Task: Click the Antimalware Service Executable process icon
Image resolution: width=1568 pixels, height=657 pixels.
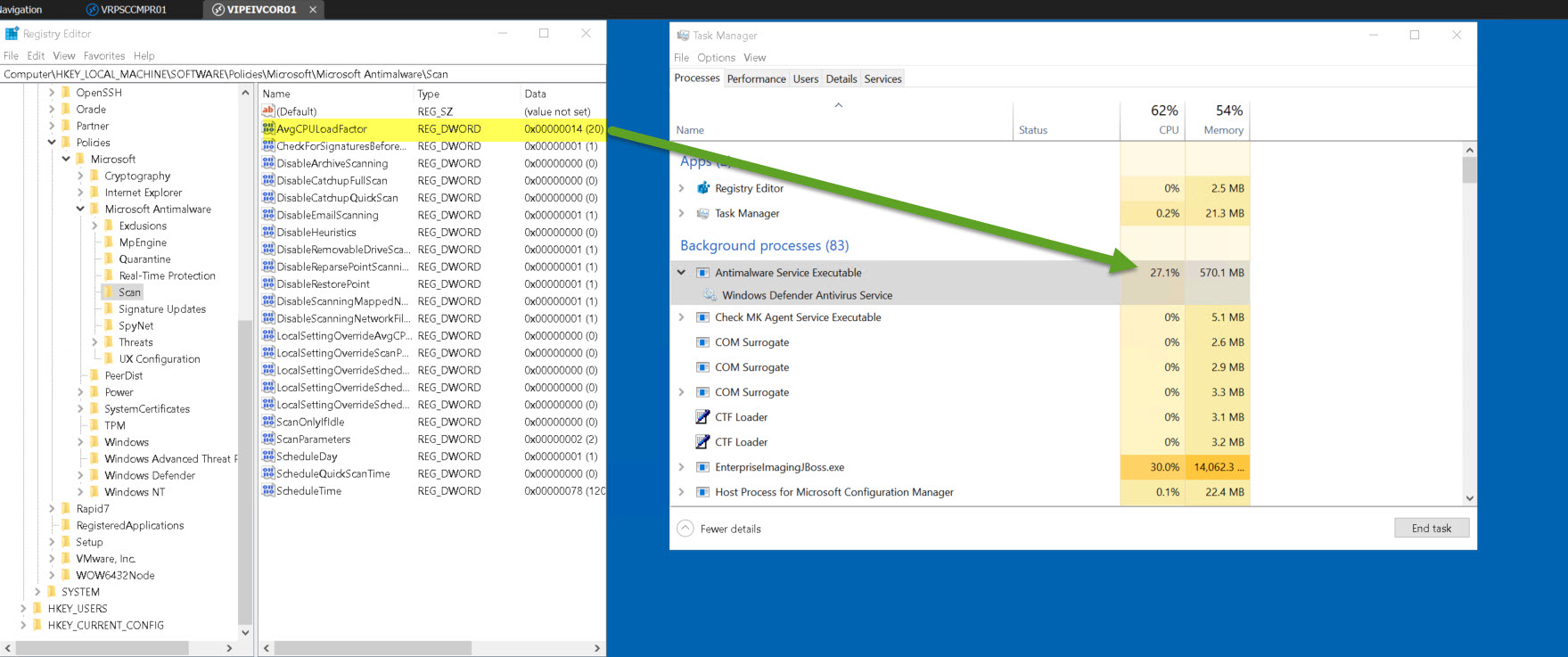Action: point(702,273)
